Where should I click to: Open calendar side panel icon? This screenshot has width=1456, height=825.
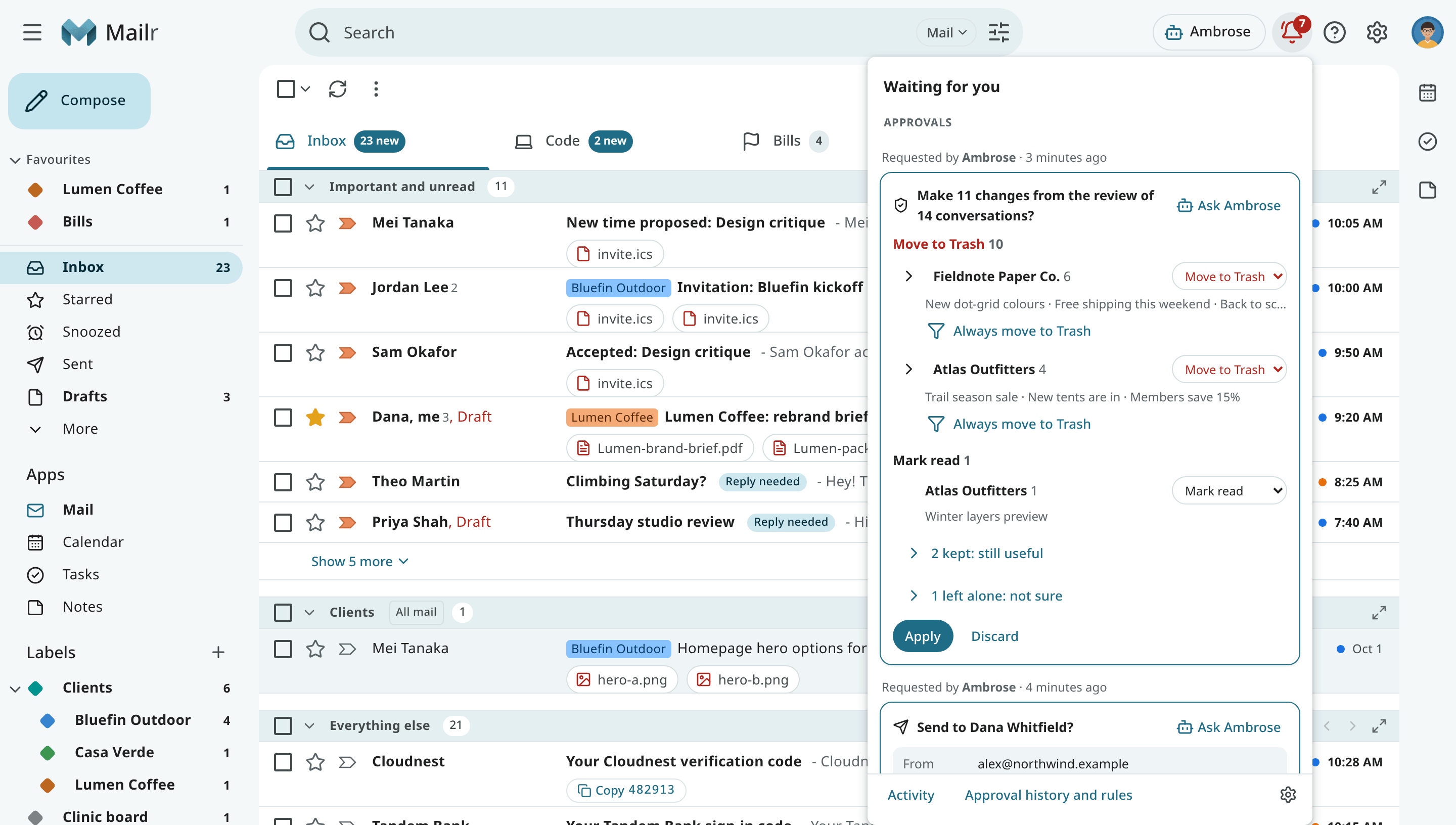(x=1427, y=93)
